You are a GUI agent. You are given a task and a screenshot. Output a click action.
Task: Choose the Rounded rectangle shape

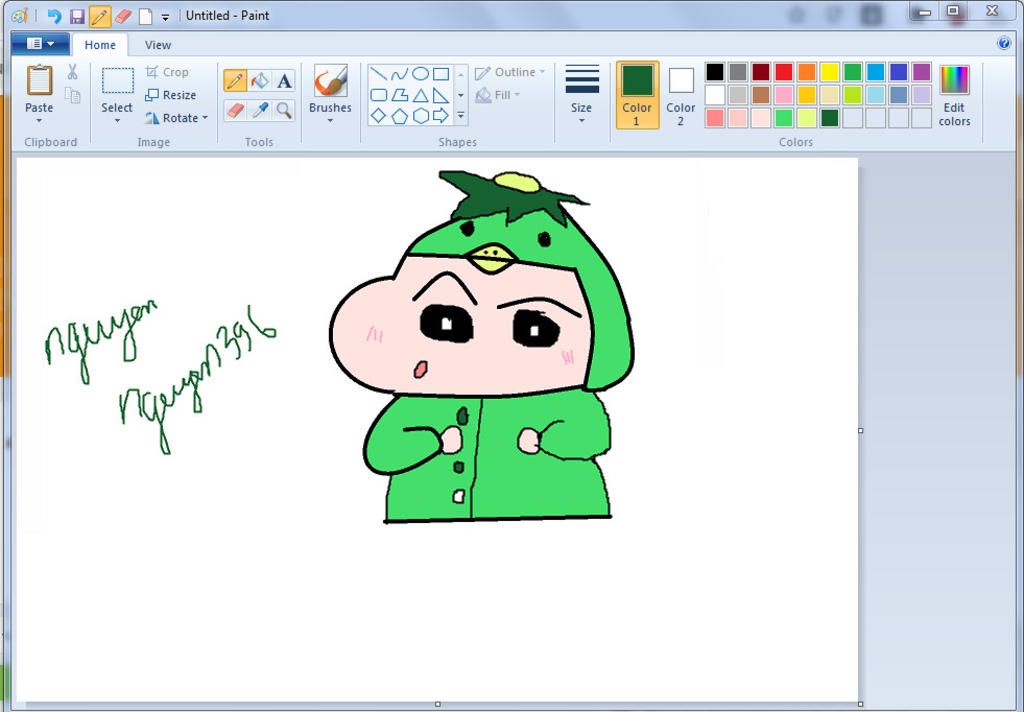pos(379,95)
